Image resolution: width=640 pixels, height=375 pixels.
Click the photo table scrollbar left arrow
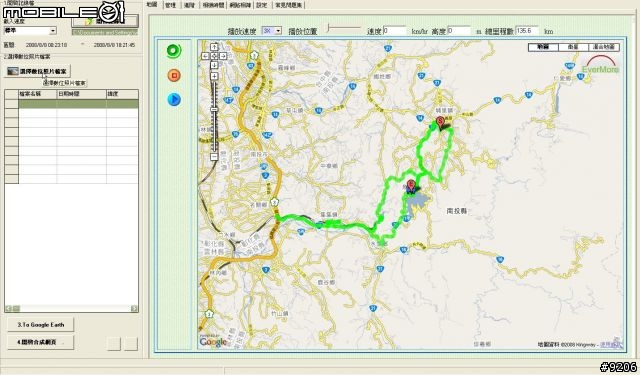pyautogui.click(x=8, y=309)
